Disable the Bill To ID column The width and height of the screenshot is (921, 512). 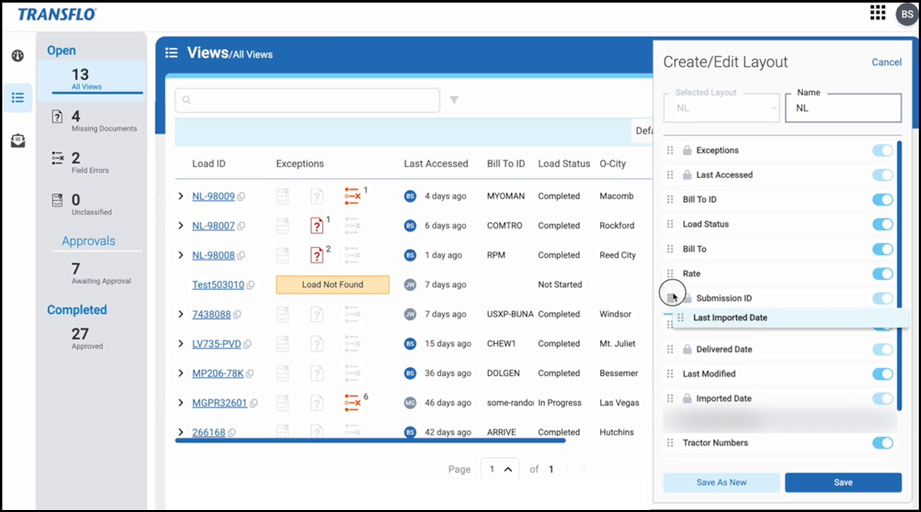click(x=882, y=200)
